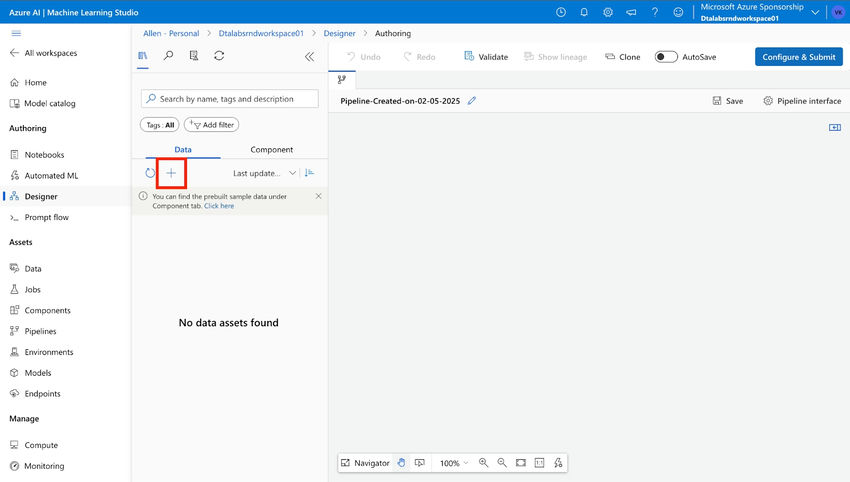
Task: Open Dtalabsrndworkspace01 breadcrumb link
Action: tap(261, 33)
